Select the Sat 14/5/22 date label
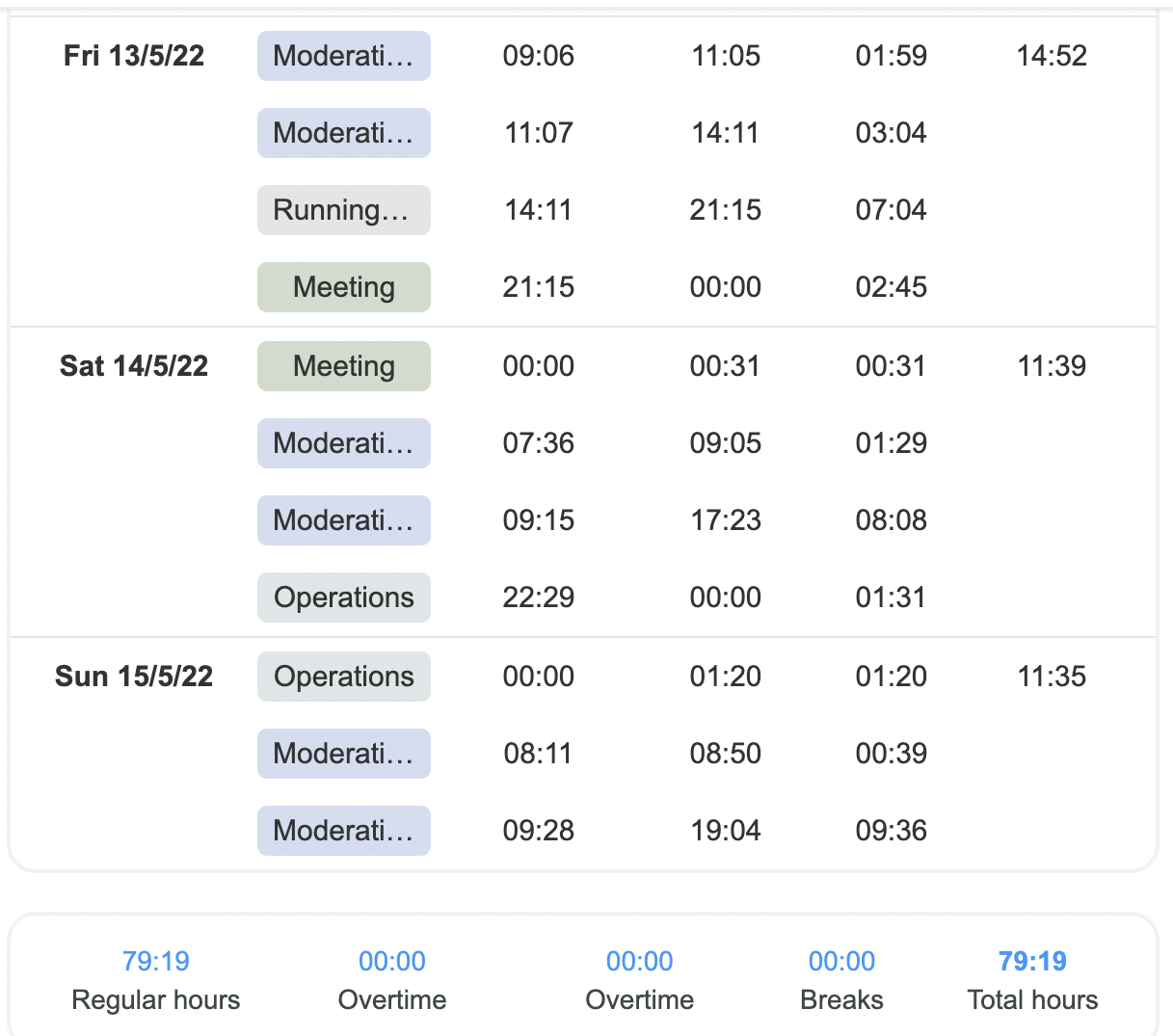Viewport: 1173px width, 1036px height. pyautogui.click(x=134, y=366)
